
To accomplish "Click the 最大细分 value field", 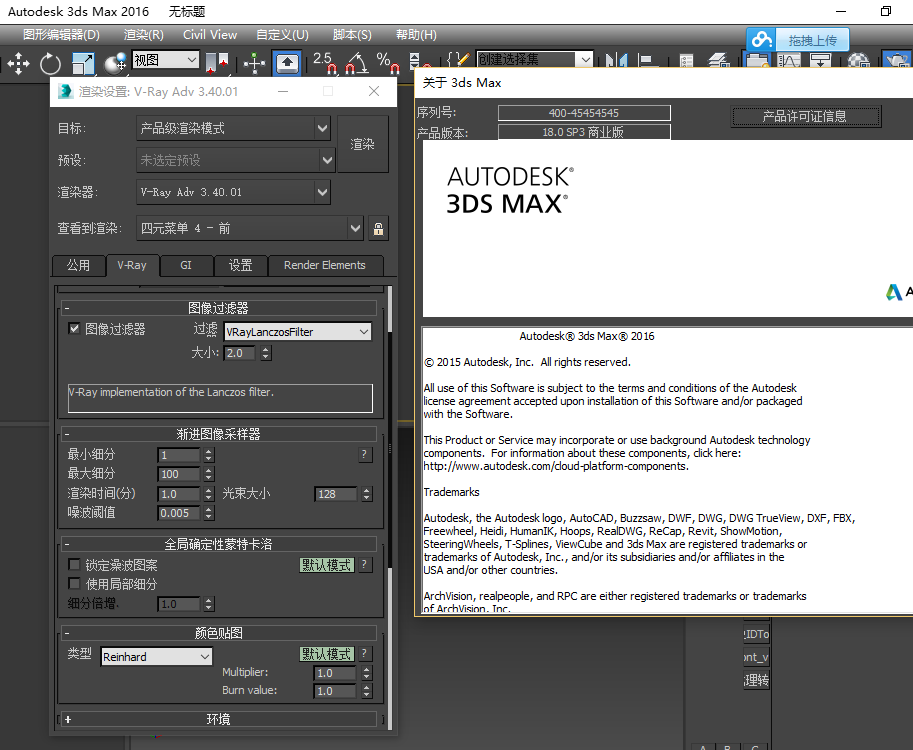I will pyautogui.click(x=179, y=474).
